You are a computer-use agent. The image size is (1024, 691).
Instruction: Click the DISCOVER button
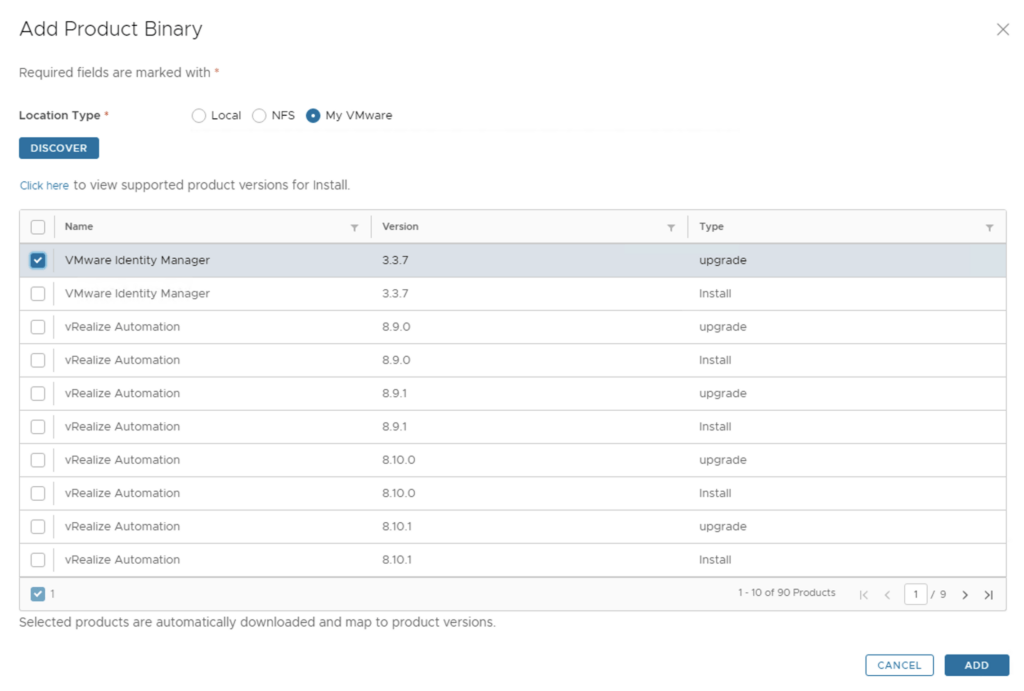(x=59, y=148)
